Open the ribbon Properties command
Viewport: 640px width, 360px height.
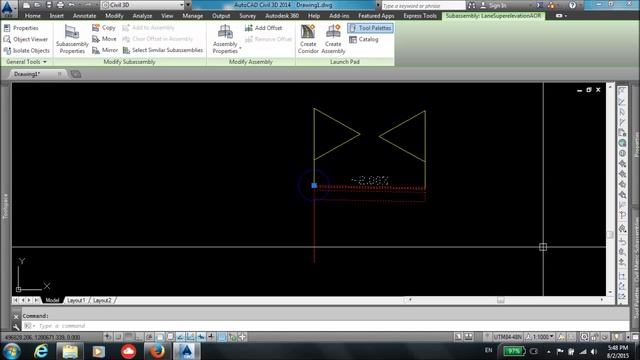coord(21,28)
